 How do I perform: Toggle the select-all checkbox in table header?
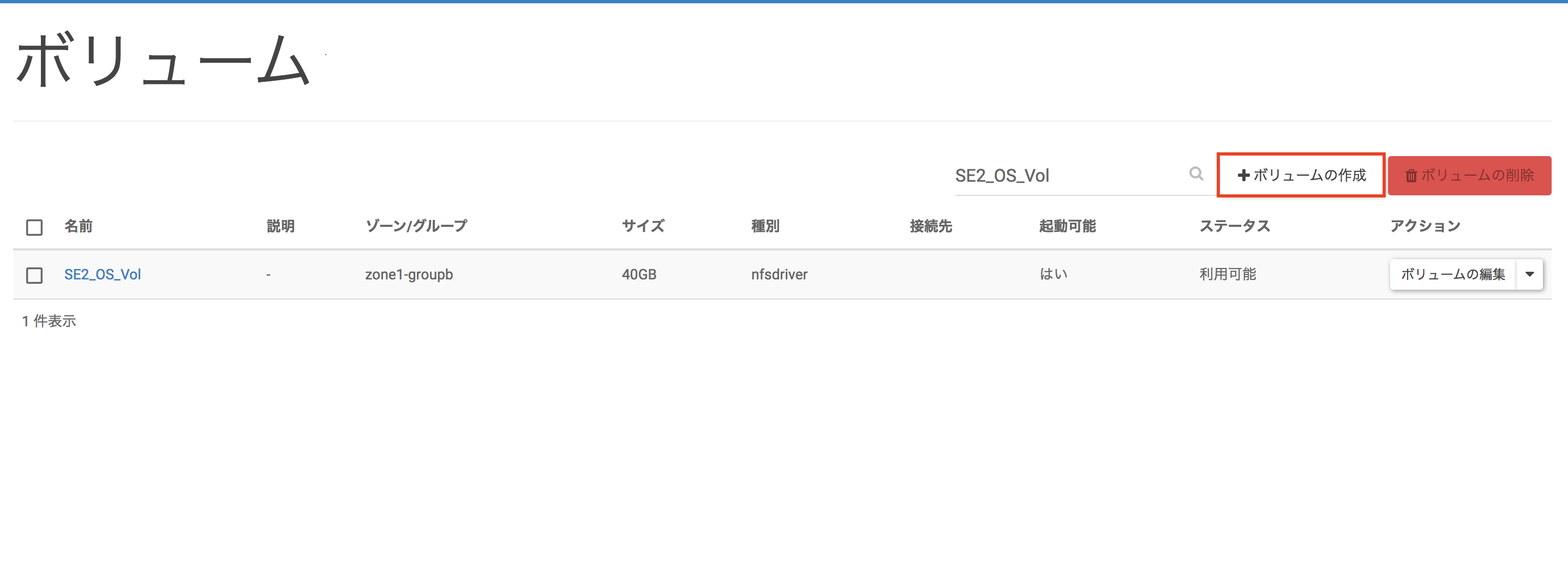[35, 227]
